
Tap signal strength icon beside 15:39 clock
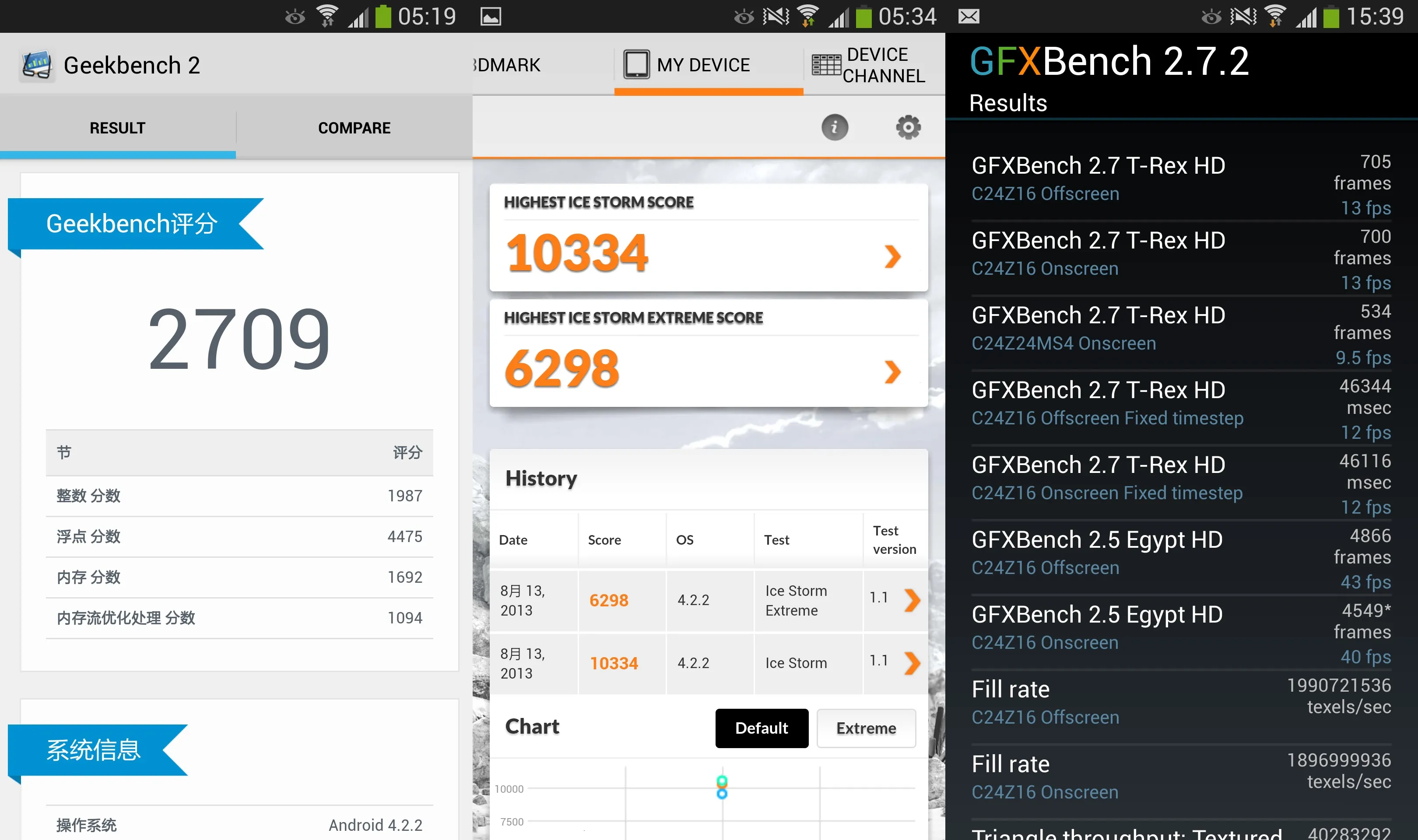[1306, 17]
